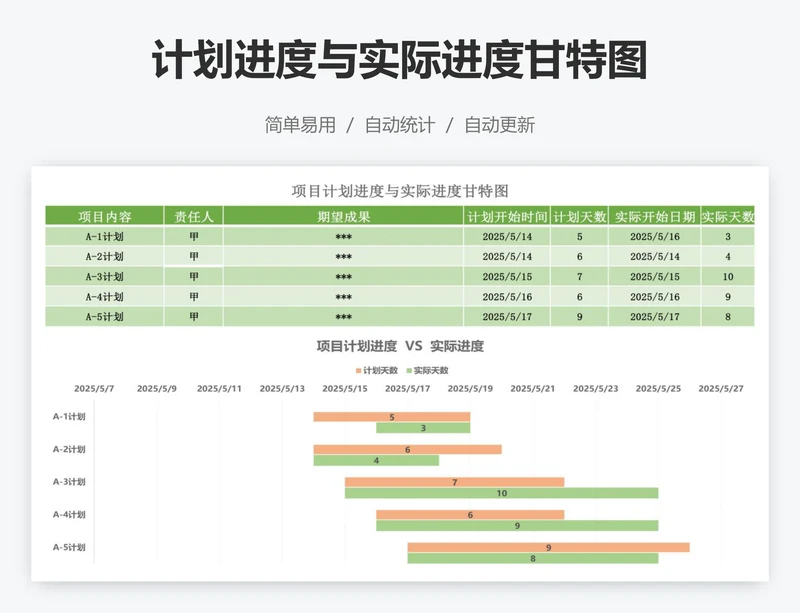Image resolution: width=800 pixels, height=613 pixels.
Task: Select the 期望成果 header cell
Action: click(x=343, y=216)
